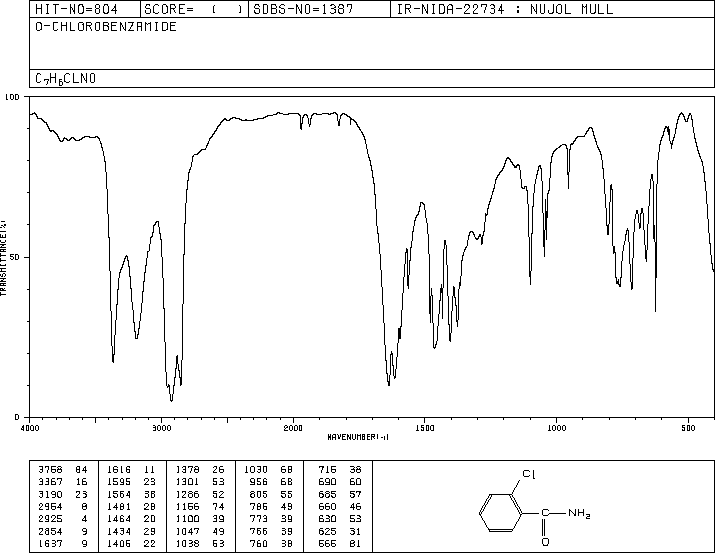
Task: Select peak table entry 690
Action: click(340, 482)
